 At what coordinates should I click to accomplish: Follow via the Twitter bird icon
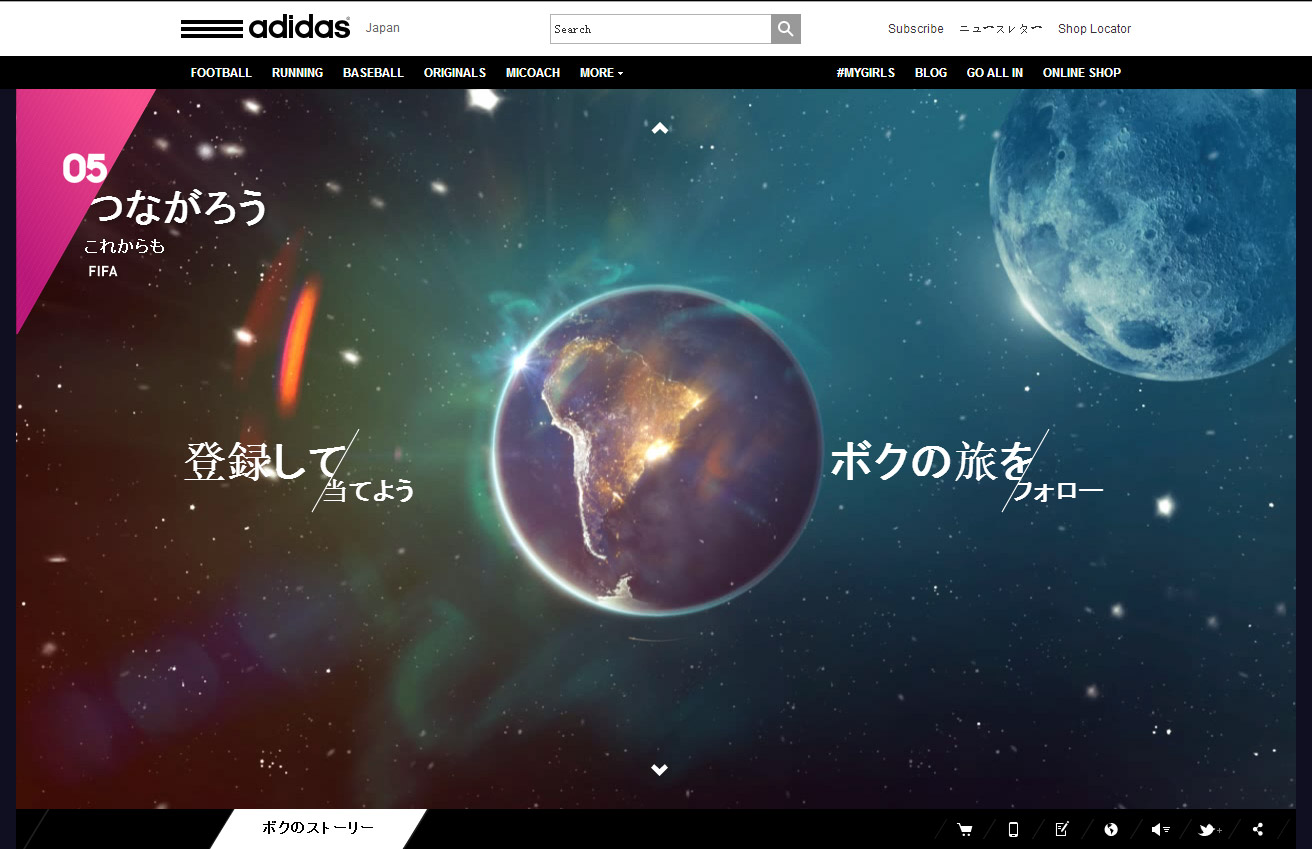[x=1209, y=829]
